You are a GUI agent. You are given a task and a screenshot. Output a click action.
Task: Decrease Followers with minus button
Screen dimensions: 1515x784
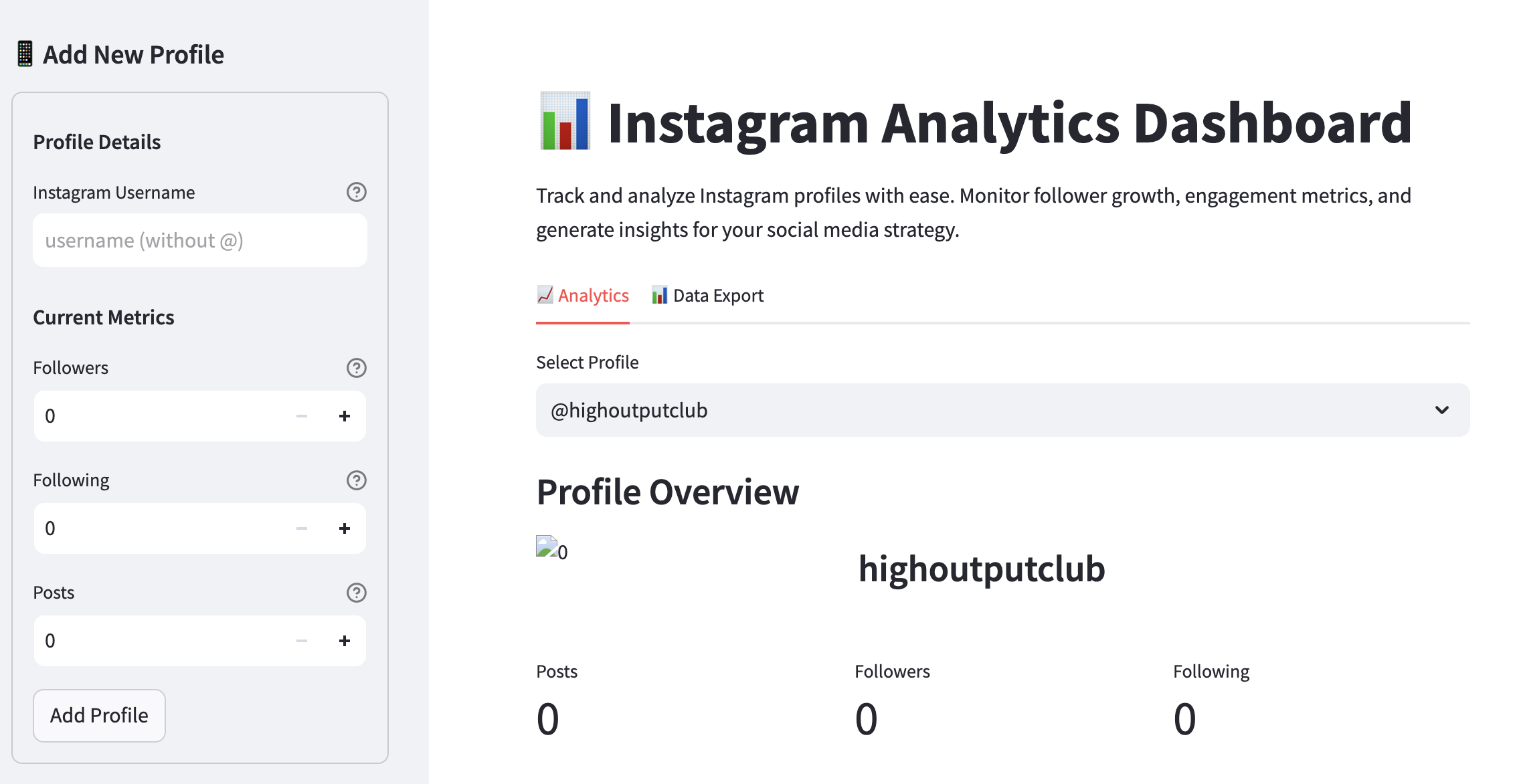click(302, 416)
